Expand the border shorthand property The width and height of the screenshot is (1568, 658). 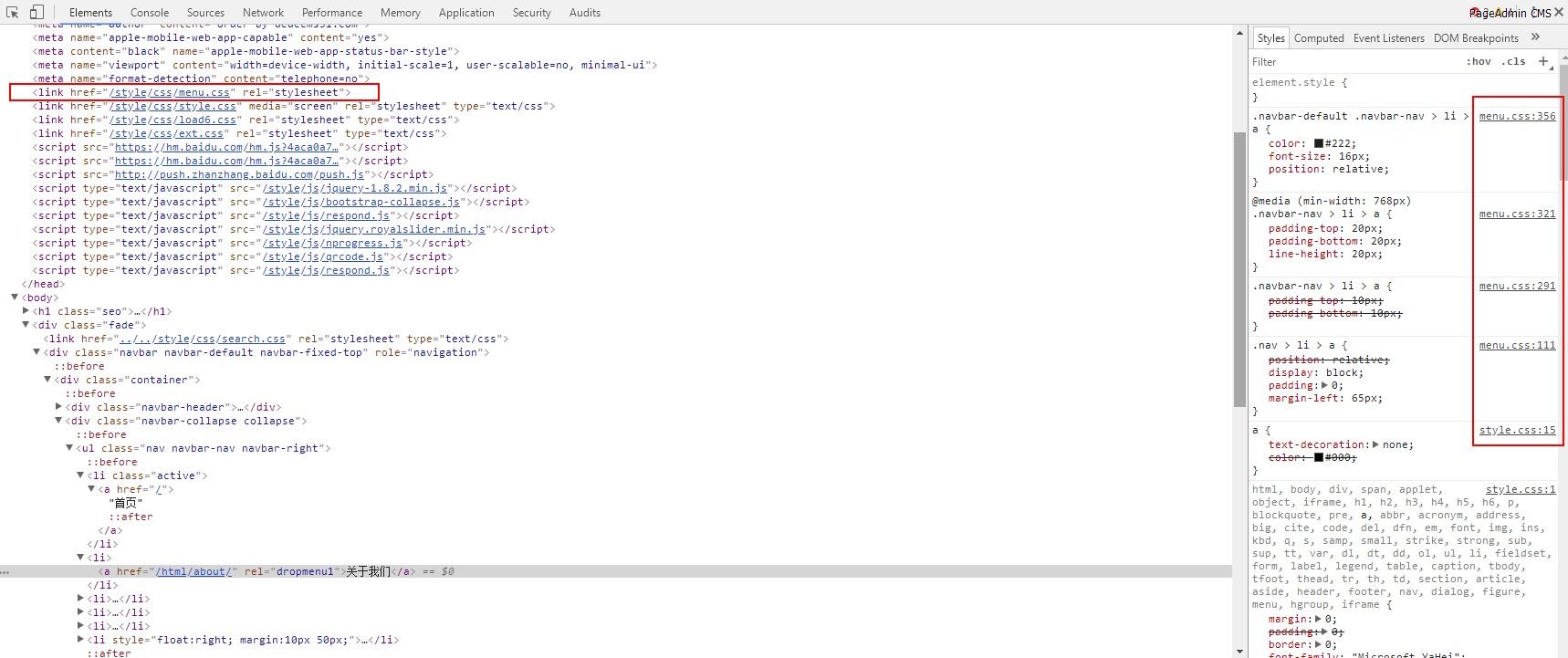1318,644
